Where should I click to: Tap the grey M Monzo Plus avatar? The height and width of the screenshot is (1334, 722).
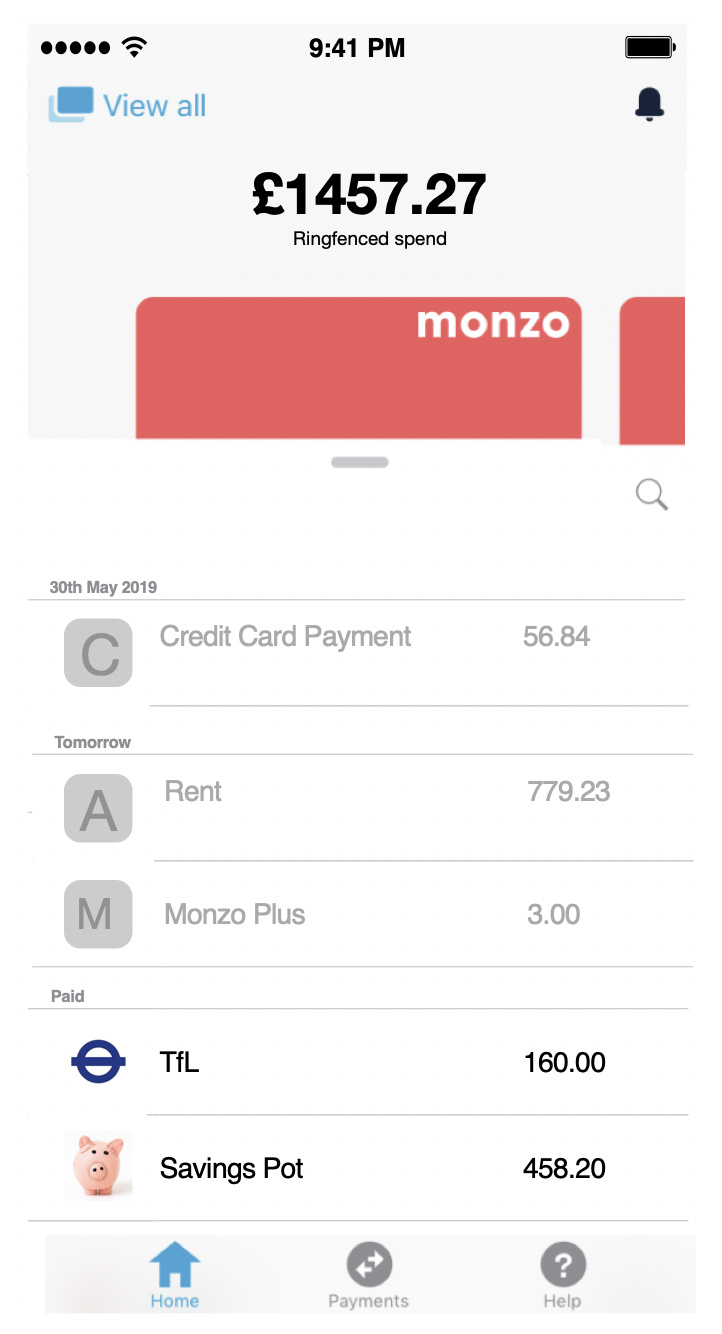[98, 914]
